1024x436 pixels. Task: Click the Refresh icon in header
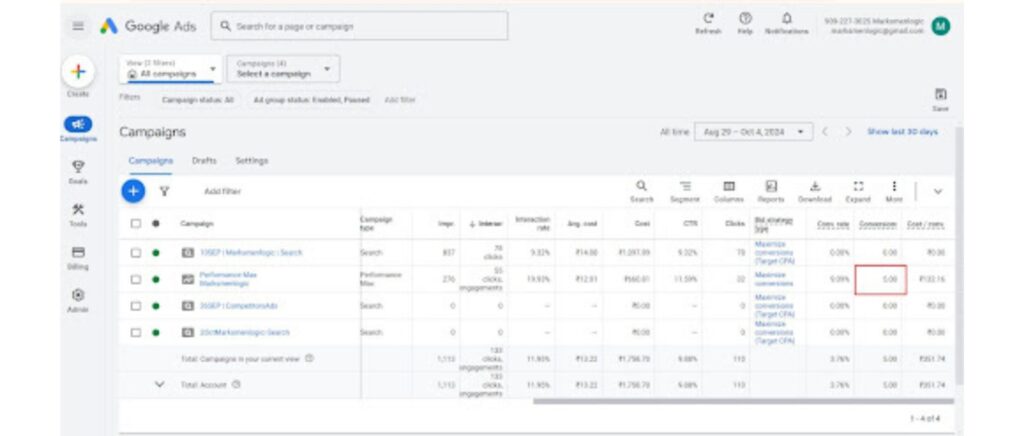point(709,18)
